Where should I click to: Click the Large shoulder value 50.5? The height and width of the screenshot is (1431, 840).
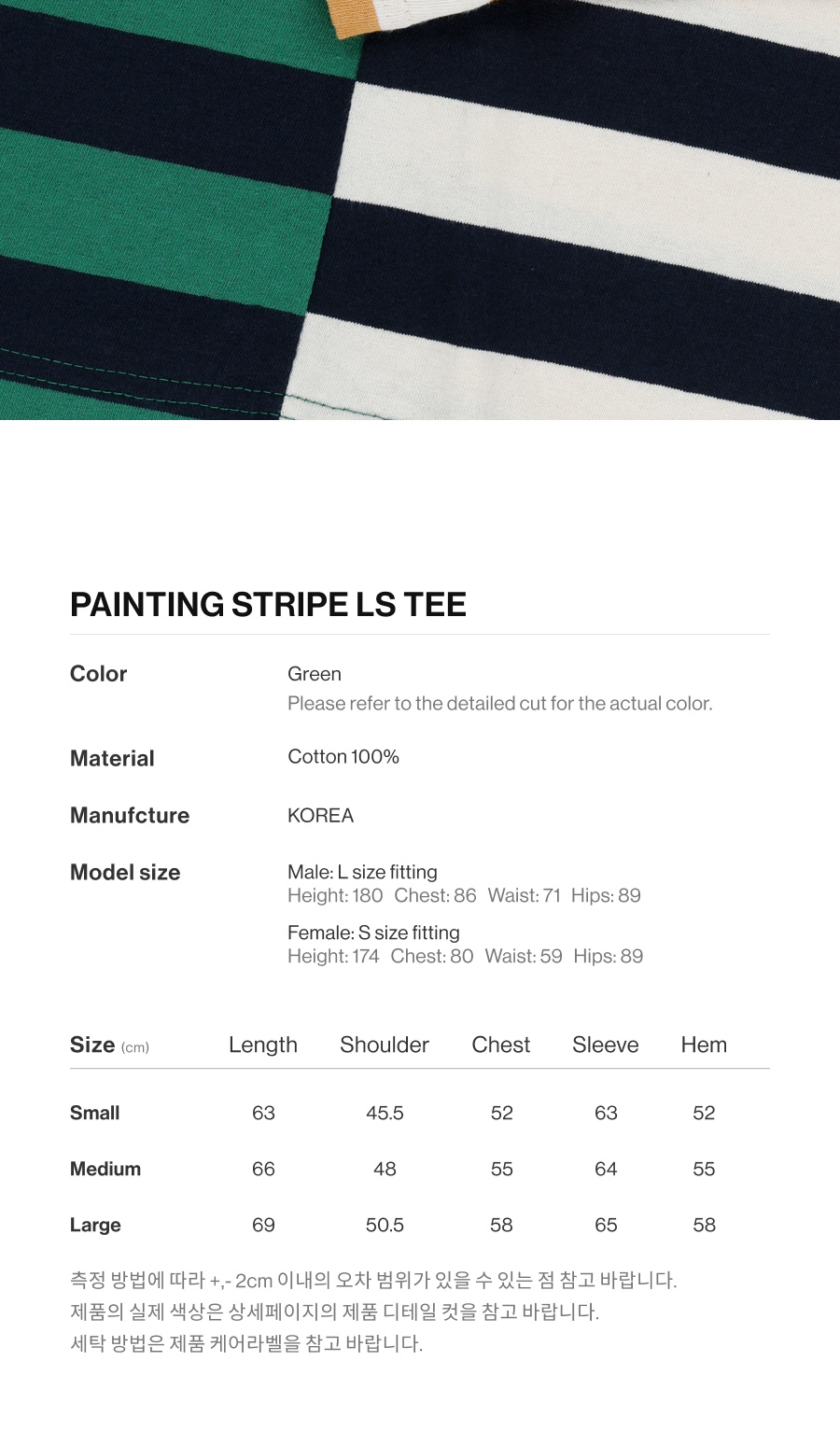pos(385,1225)
